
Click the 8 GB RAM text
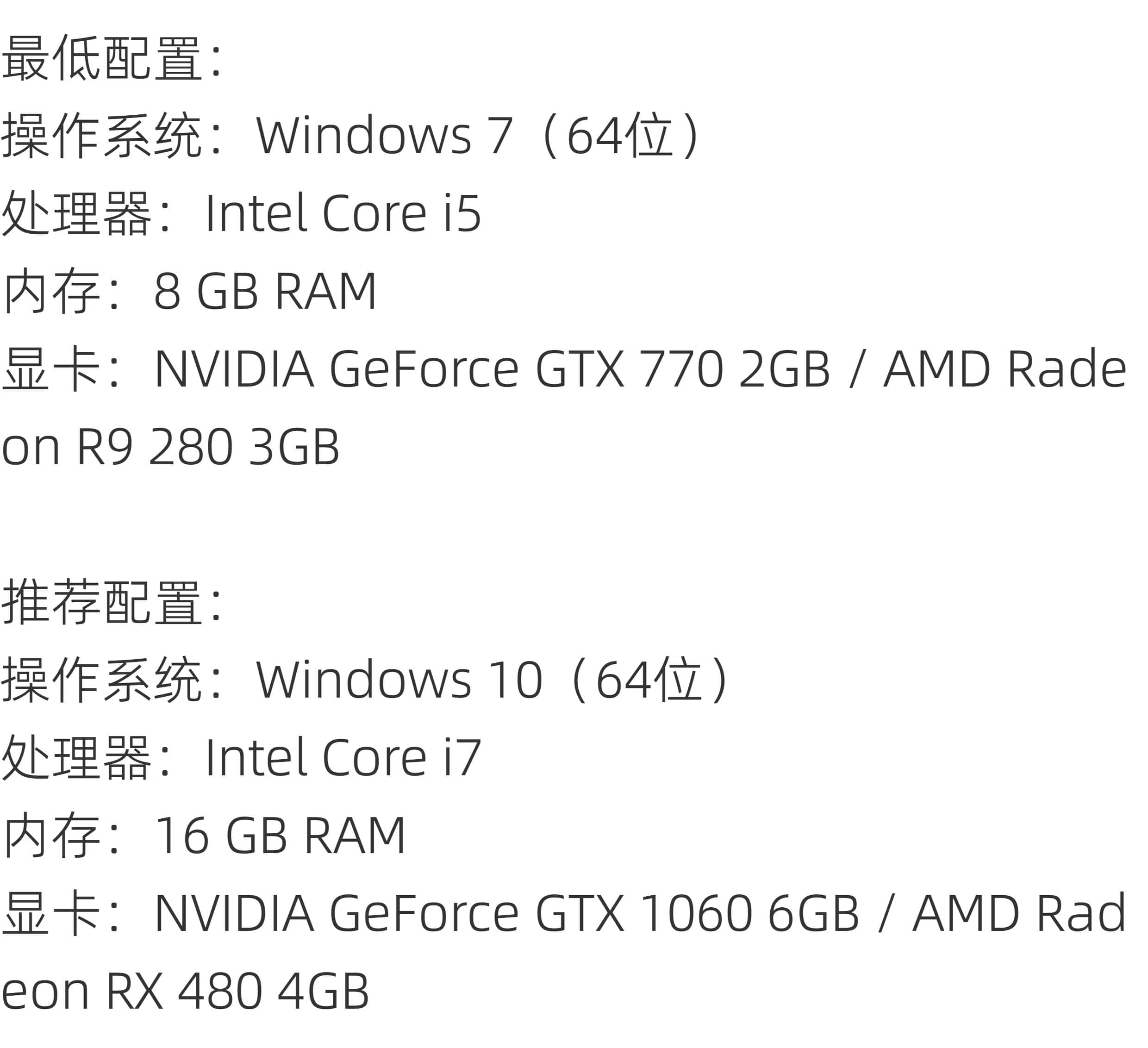tap(265, 291)
